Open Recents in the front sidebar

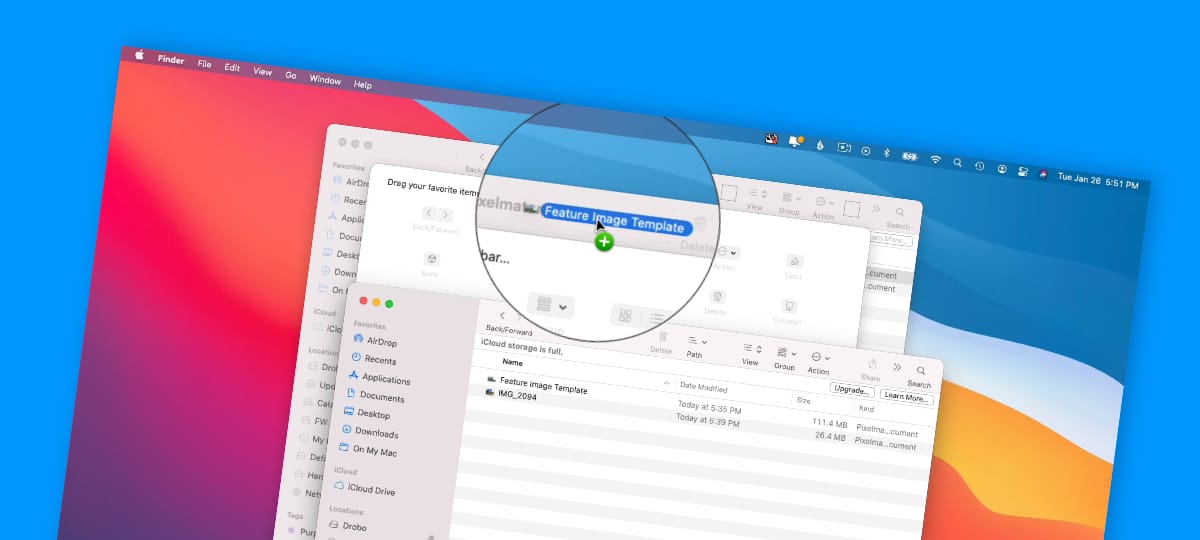(x=380, y=360)
